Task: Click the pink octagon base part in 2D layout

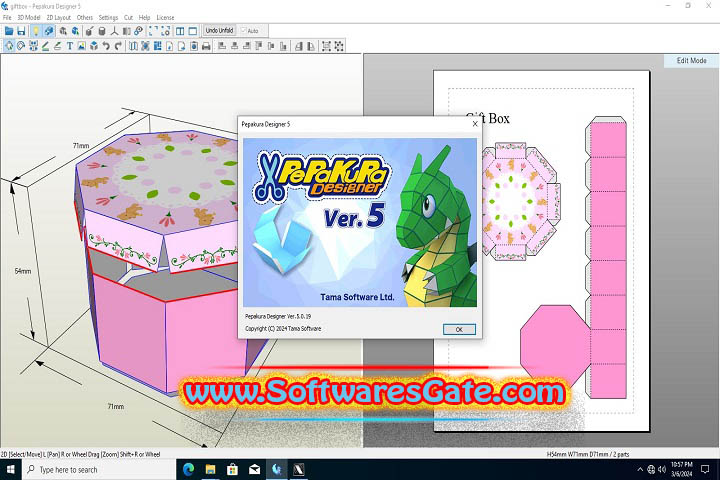Action: click(x=554, y=343)
